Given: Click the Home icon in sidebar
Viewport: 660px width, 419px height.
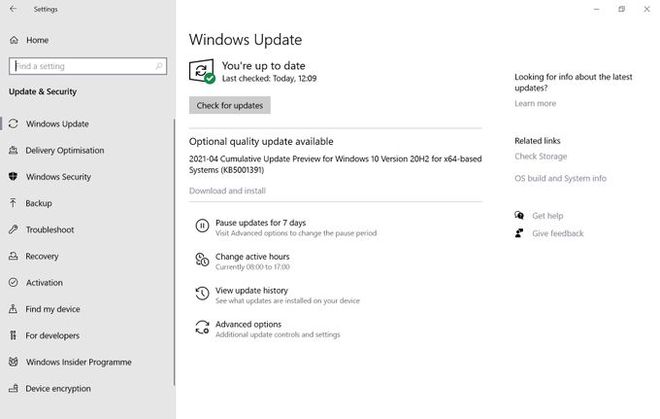Looking at the screenshot, I should click(13, 40).
